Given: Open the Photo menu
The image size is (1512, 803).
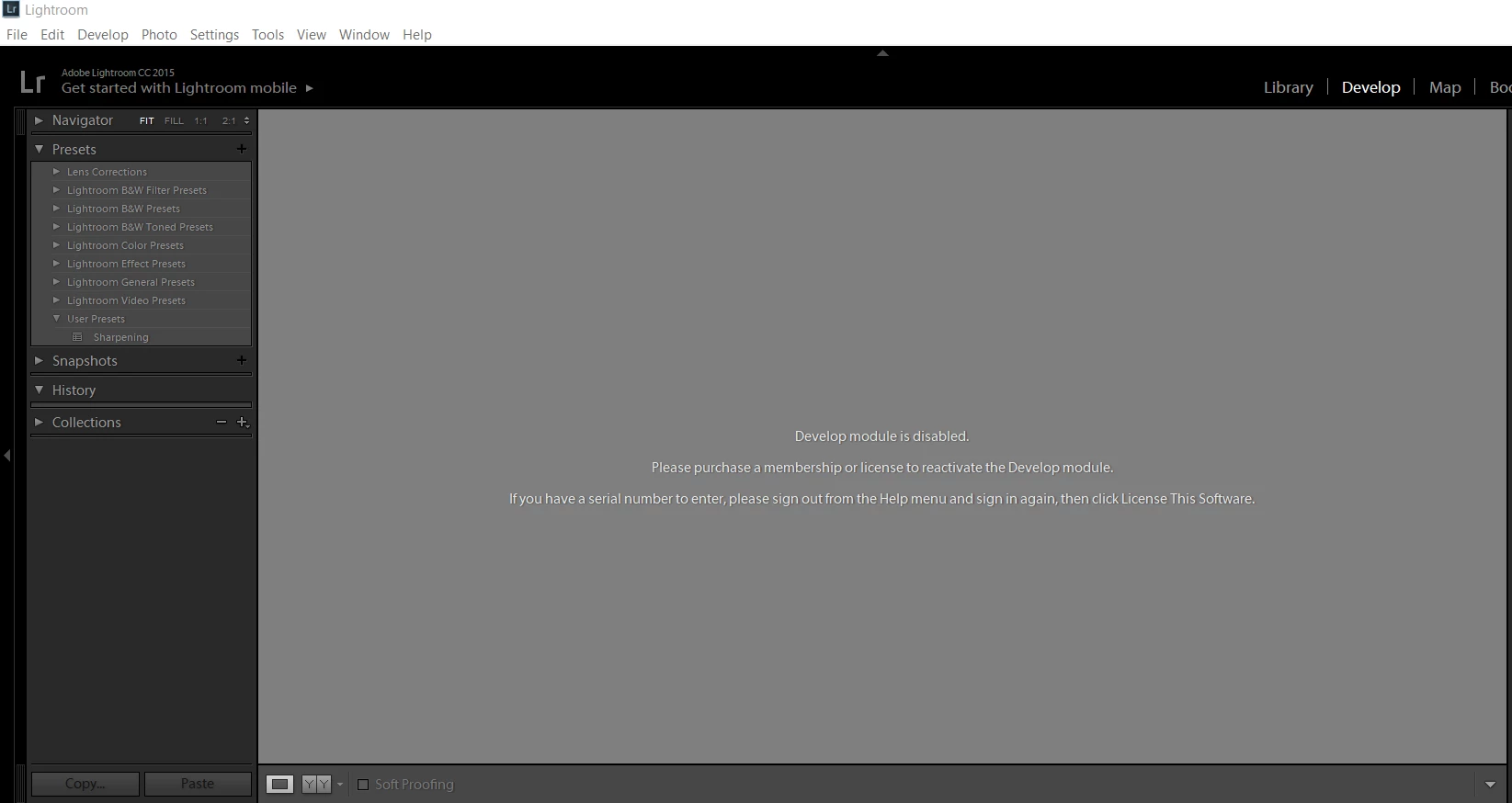Looking at the screenshot, I should click(159, 34).
